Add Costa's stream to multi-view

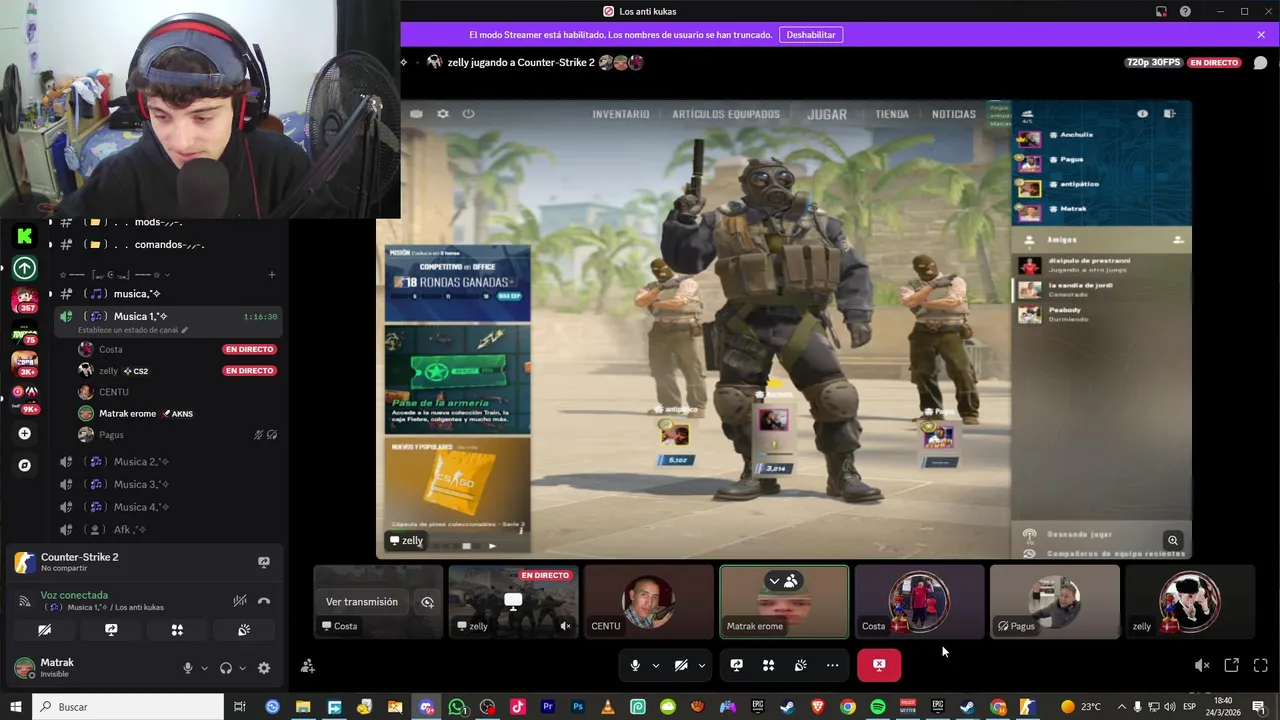click(x=427, y=602)
